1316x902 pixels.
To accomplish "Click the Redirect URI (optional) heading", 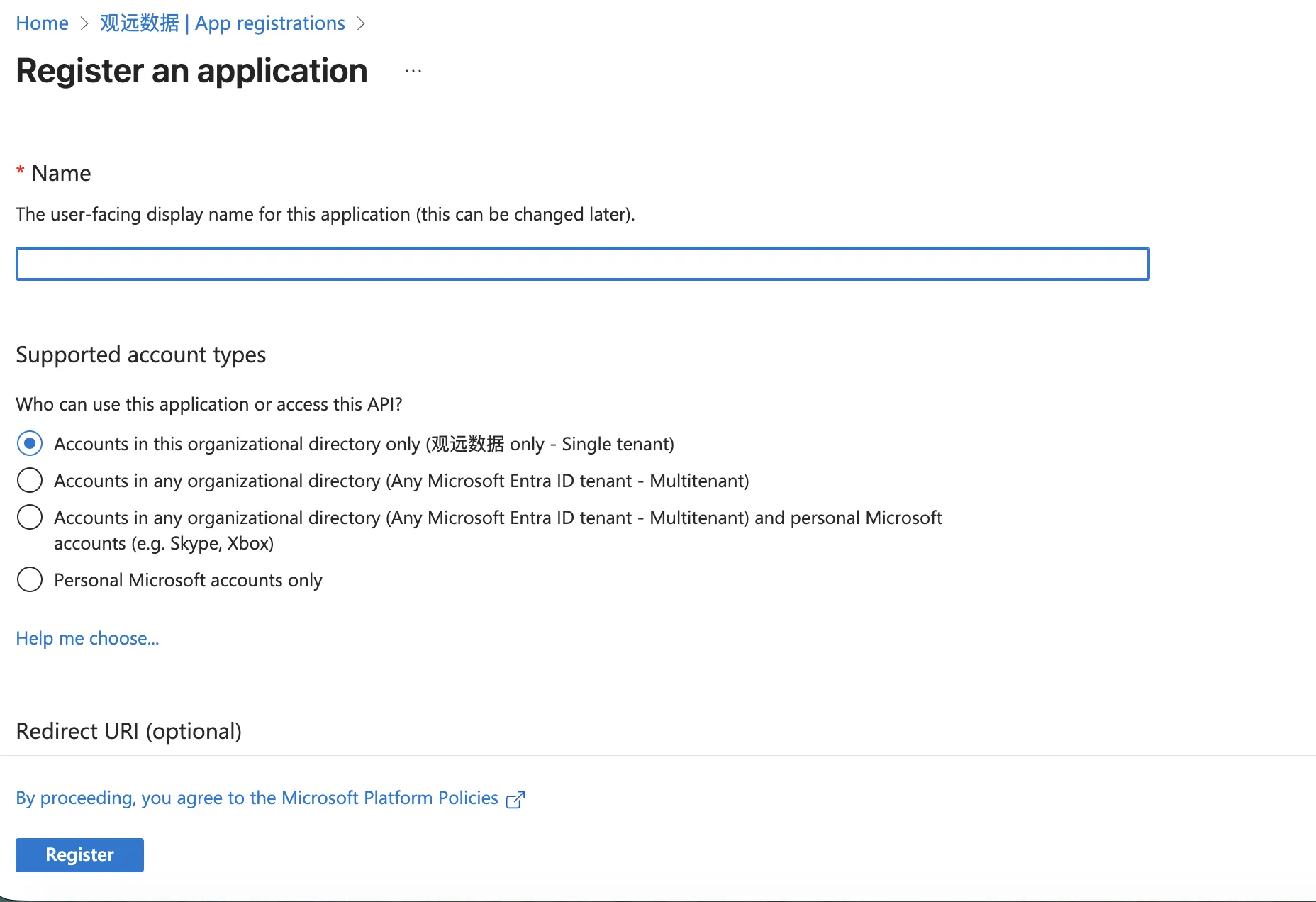I will pyautogui.click(x=128, y=731).
